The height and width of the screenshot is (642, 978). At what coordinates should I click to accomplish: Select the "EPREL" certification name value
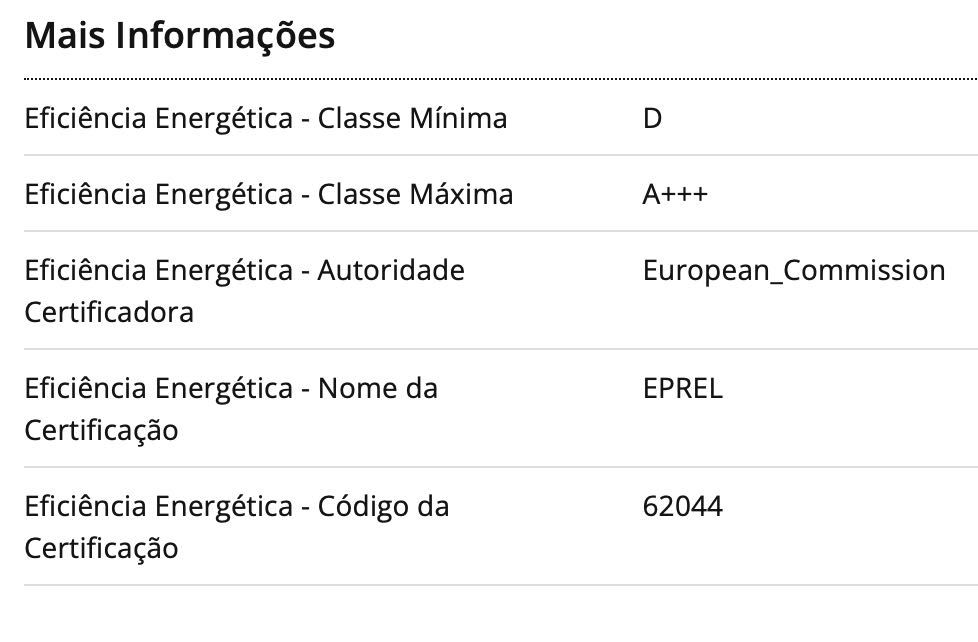(x=682, y=388)
